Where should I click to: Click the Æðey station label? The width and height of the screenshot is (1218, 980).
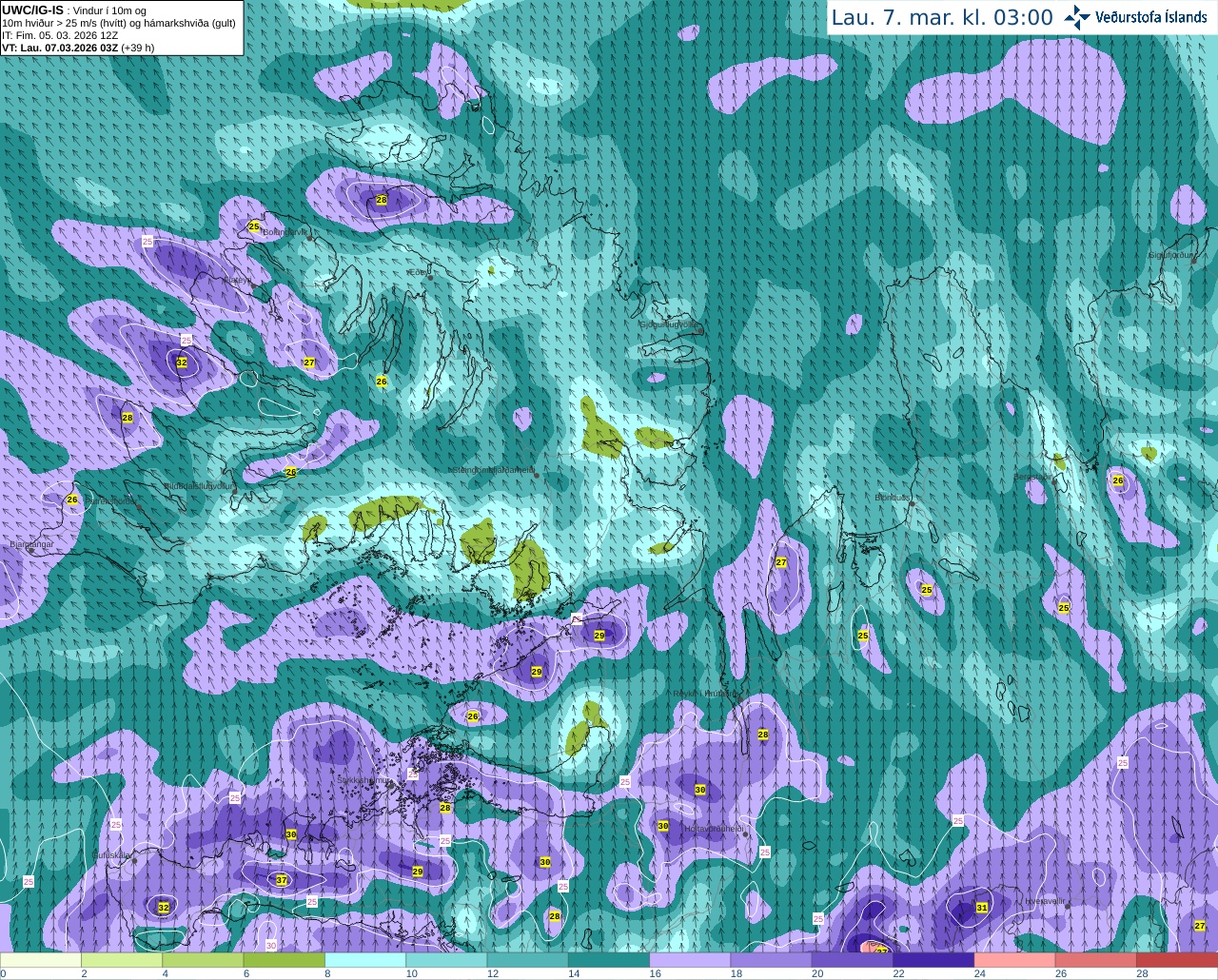click(x=416, y=272)
